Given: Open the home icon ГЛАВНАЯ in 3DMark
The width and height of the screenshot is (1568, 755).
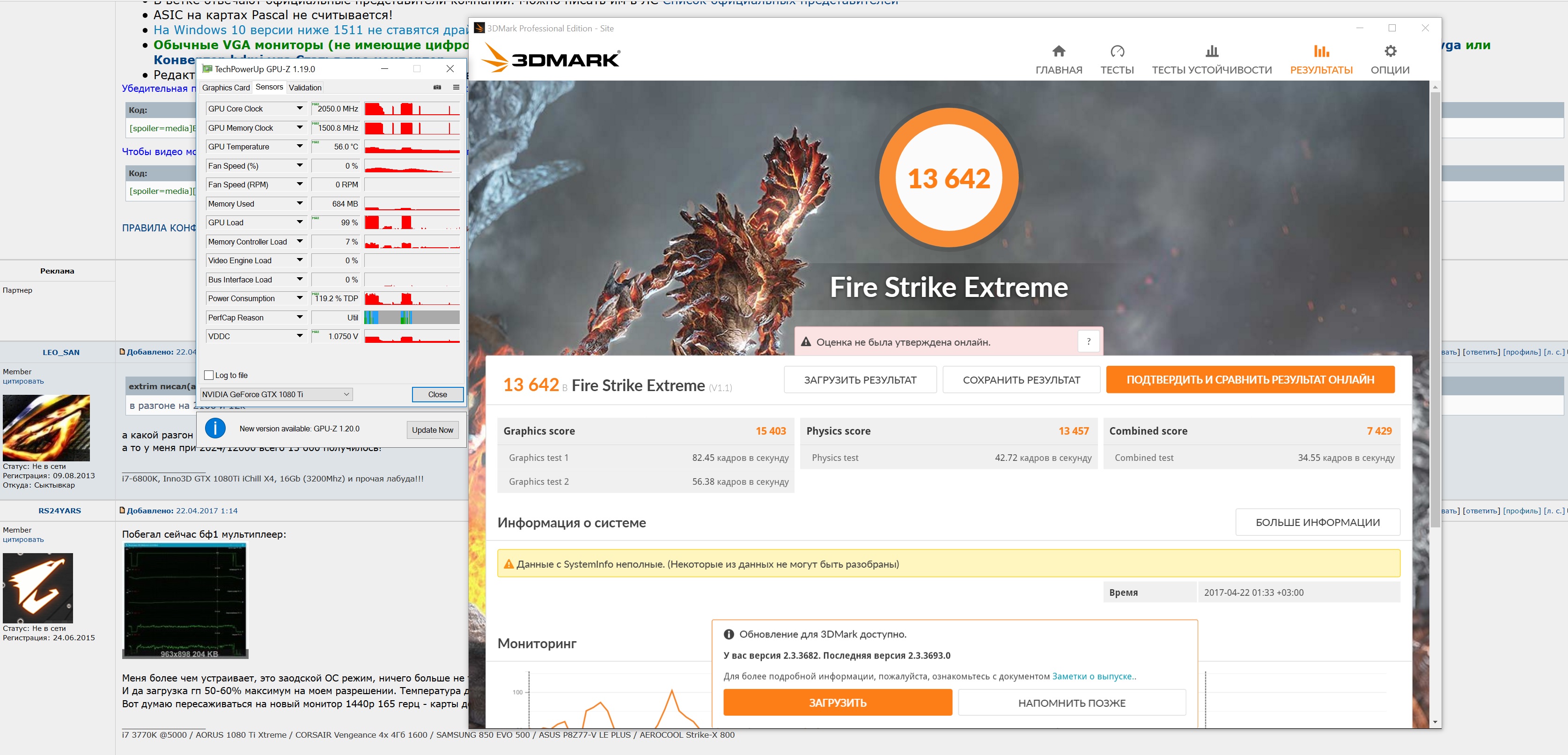Looking at the screenshot, I should click(x=1059, y=52).
